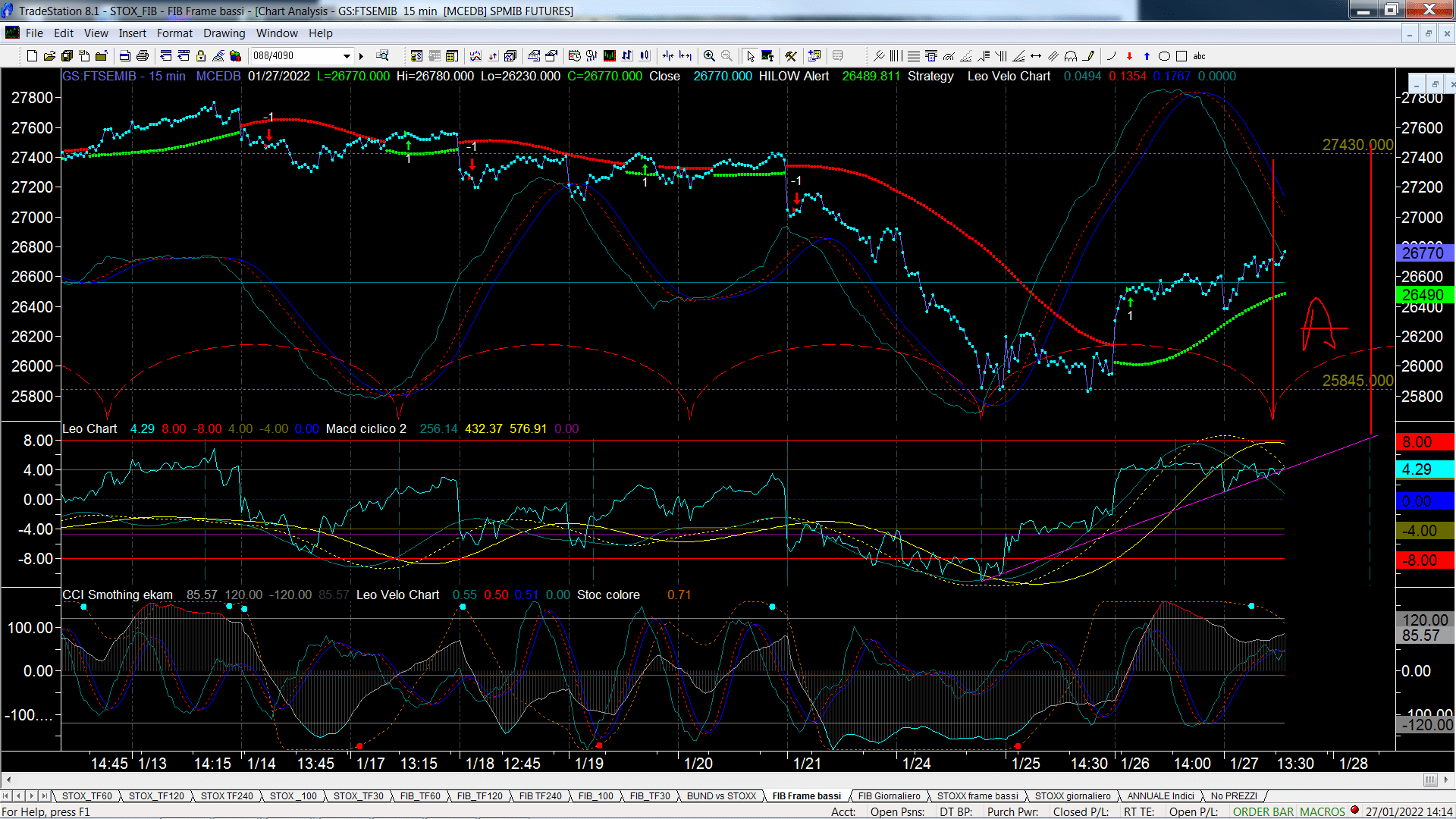Select the Rectangle drawing tool
This screenshot has height=819, width=1456.
1181,55
